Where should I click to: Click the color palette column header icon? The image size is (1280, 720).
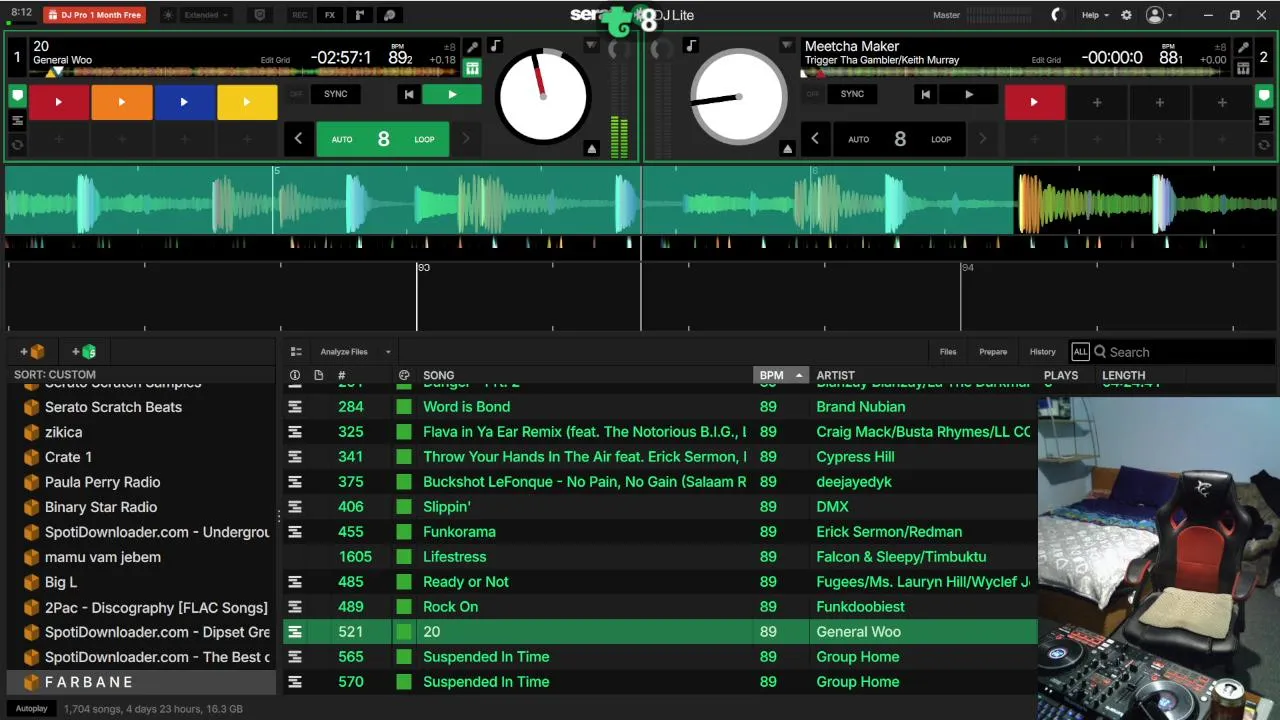(404, 375)
